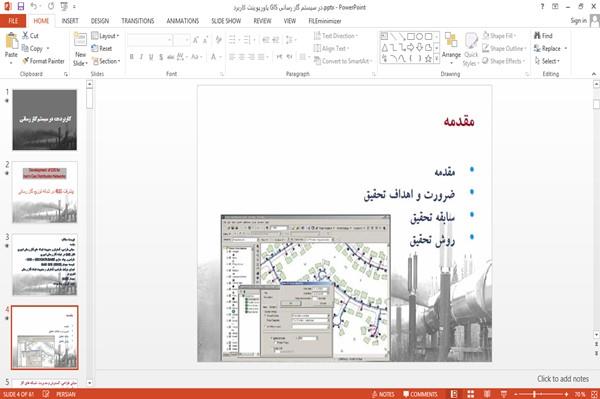Open Text Direction options

pos(336,36)
